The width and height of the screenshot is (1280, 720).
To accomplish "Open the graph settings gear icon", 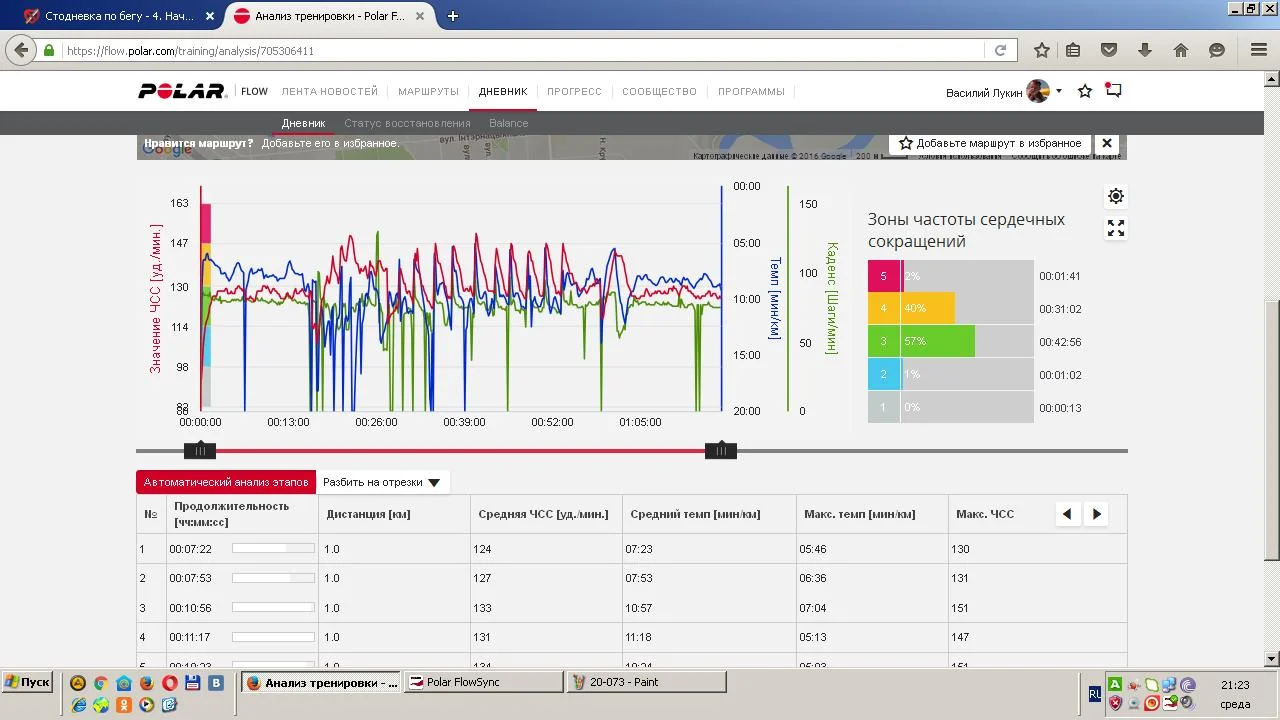I will [x=1116, y=196].
